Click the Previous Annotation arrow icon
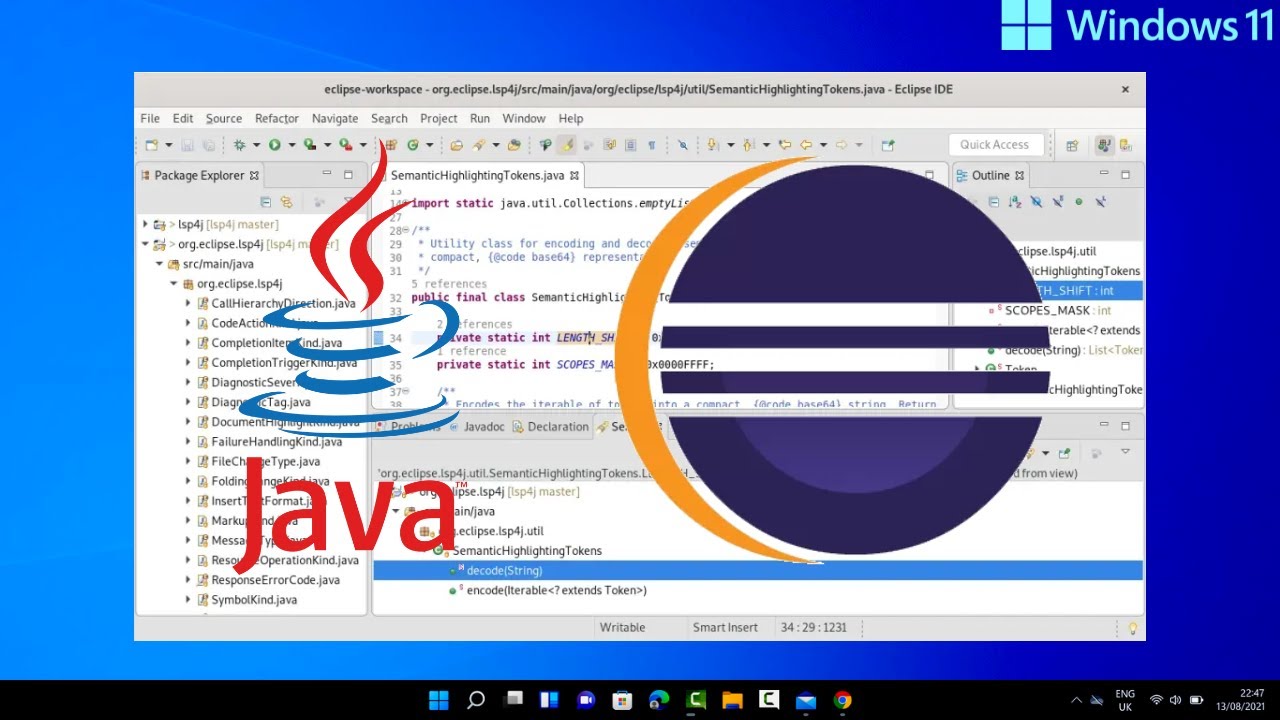The height and width of the screenshot is (720, 1280). point(747,145)
